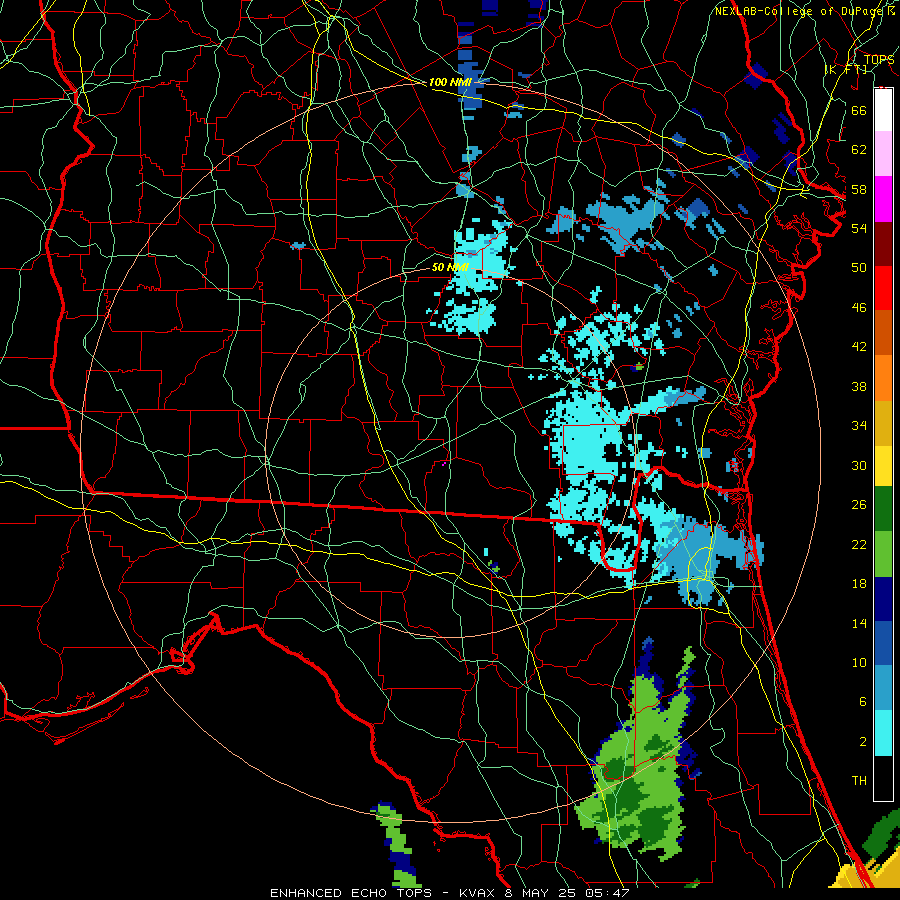The height and width of the screenshot is (900, 900).
Task: Click the yellow swatch in the legend
Action: click(x=883, y=465)
